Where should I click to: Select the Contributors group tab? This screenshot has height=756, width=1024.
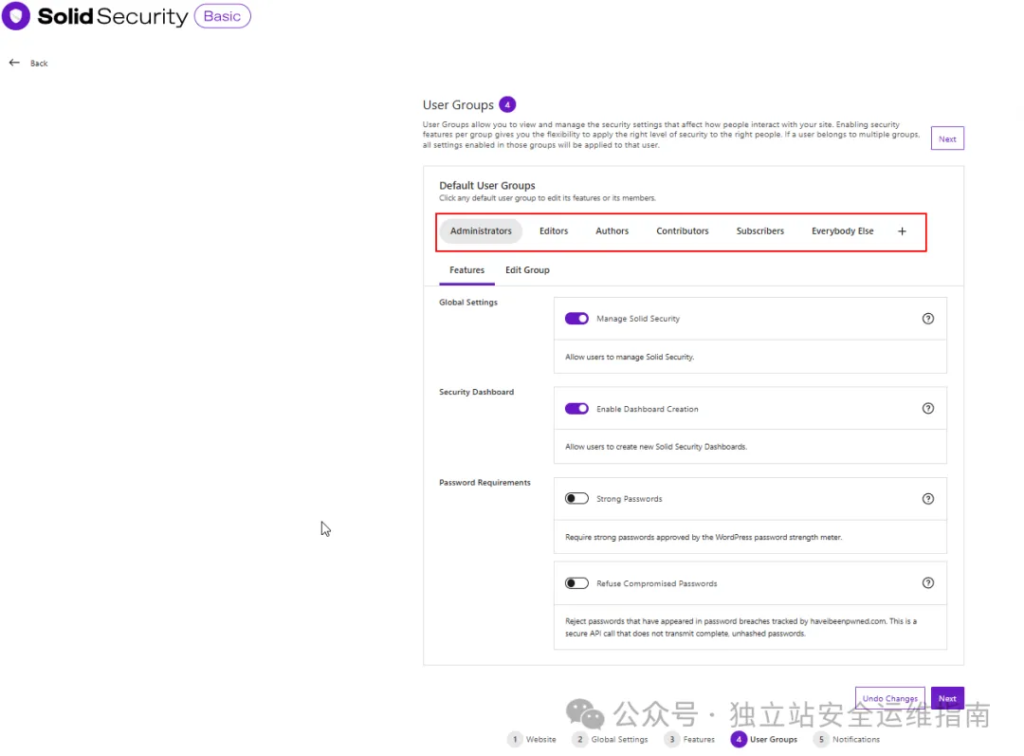[682, 231]
